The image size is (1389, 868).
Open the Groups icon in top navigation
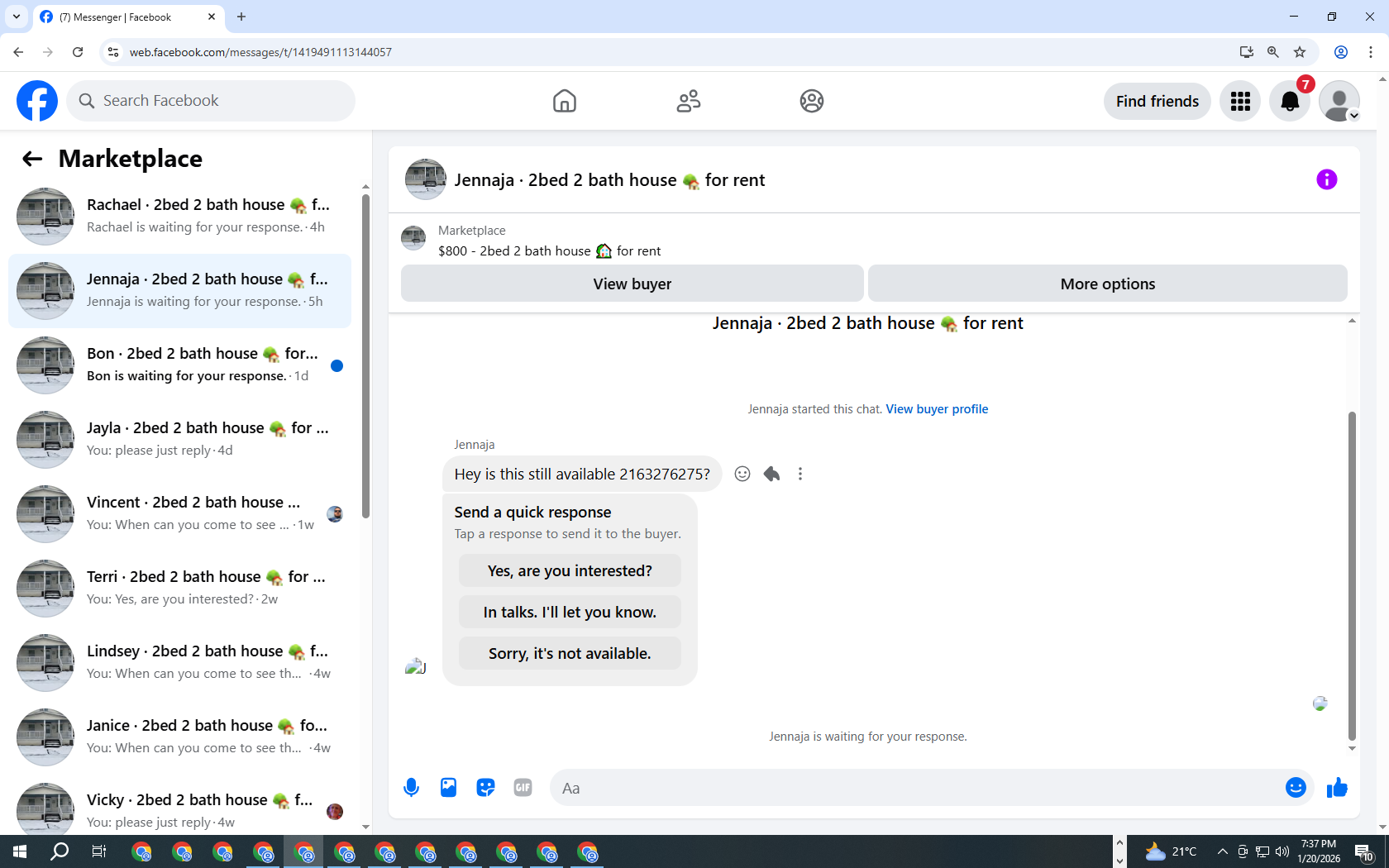tap(812, 101)
